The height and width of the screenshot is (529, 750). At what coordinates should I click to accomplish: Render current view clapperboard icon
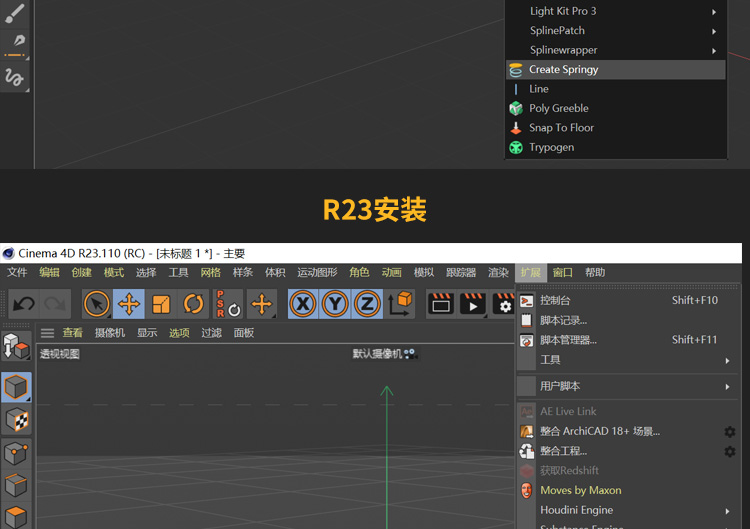[441, 304]
